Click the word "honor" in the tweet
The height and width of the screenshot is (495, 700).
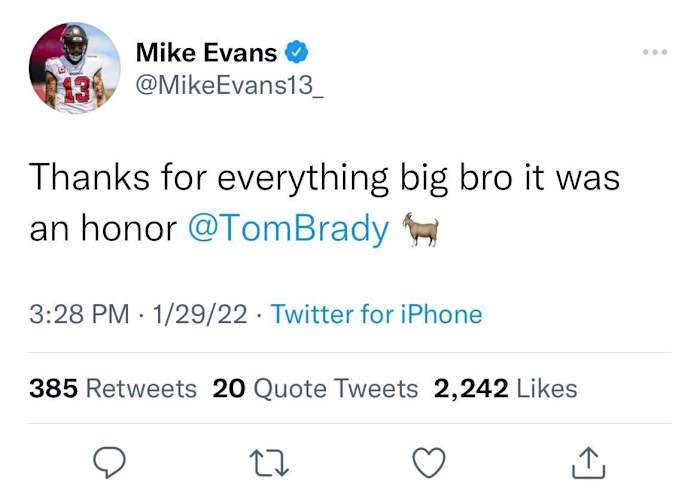(130, 229)
